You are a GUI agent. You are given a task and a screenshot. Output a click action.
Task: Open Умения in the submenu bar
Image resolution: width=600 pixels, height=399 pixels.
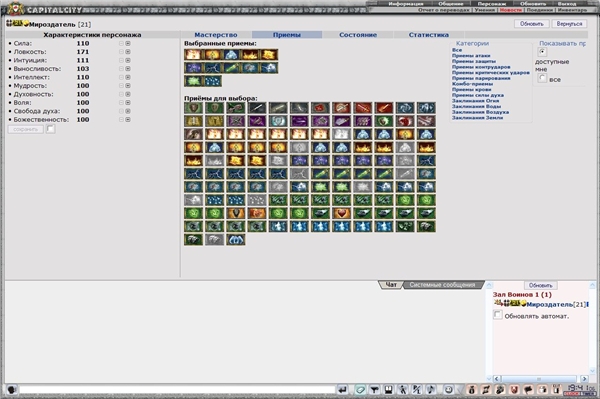point(485,10)
